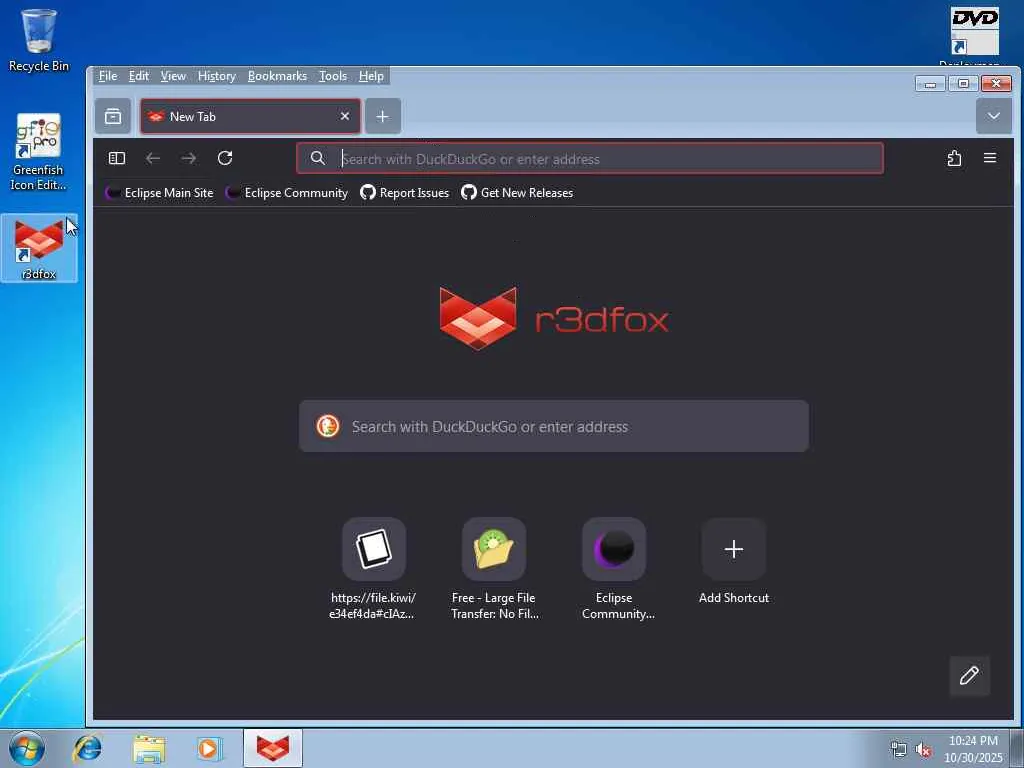
Task: Open Get New Releases bookmark
Action: click(x=517, y=193)
